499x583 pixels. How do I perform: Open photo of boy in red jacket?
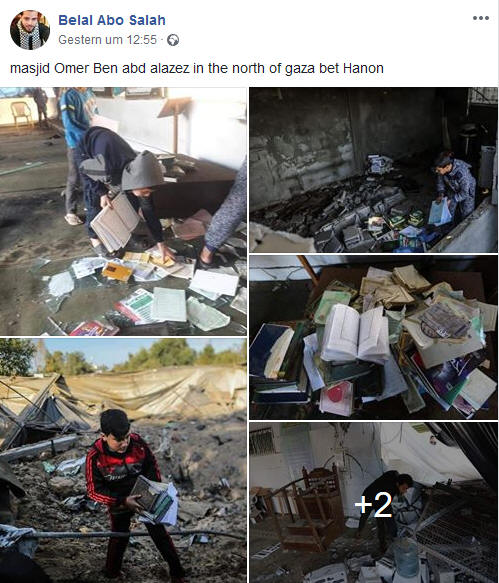(x=123, y=460)
